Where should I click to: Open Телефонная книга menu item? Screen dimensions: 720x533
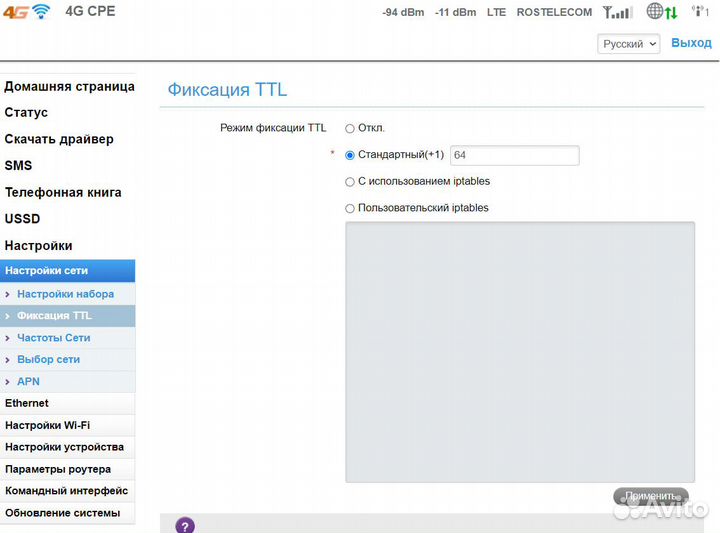pyautogui.click(x=63, y=192)
